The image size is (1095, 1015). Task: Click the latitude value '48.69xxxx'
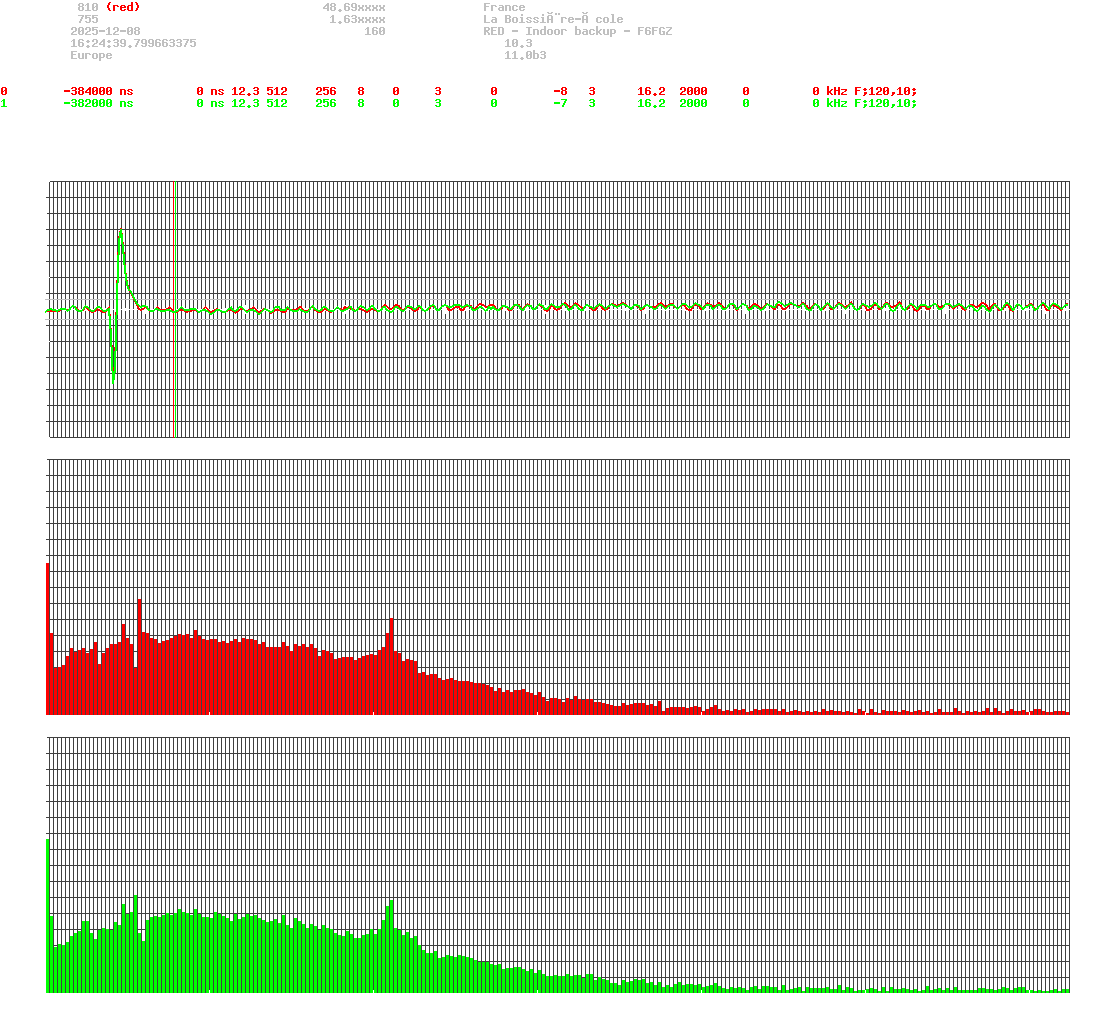pyautogui.click(x=353, y=7)
